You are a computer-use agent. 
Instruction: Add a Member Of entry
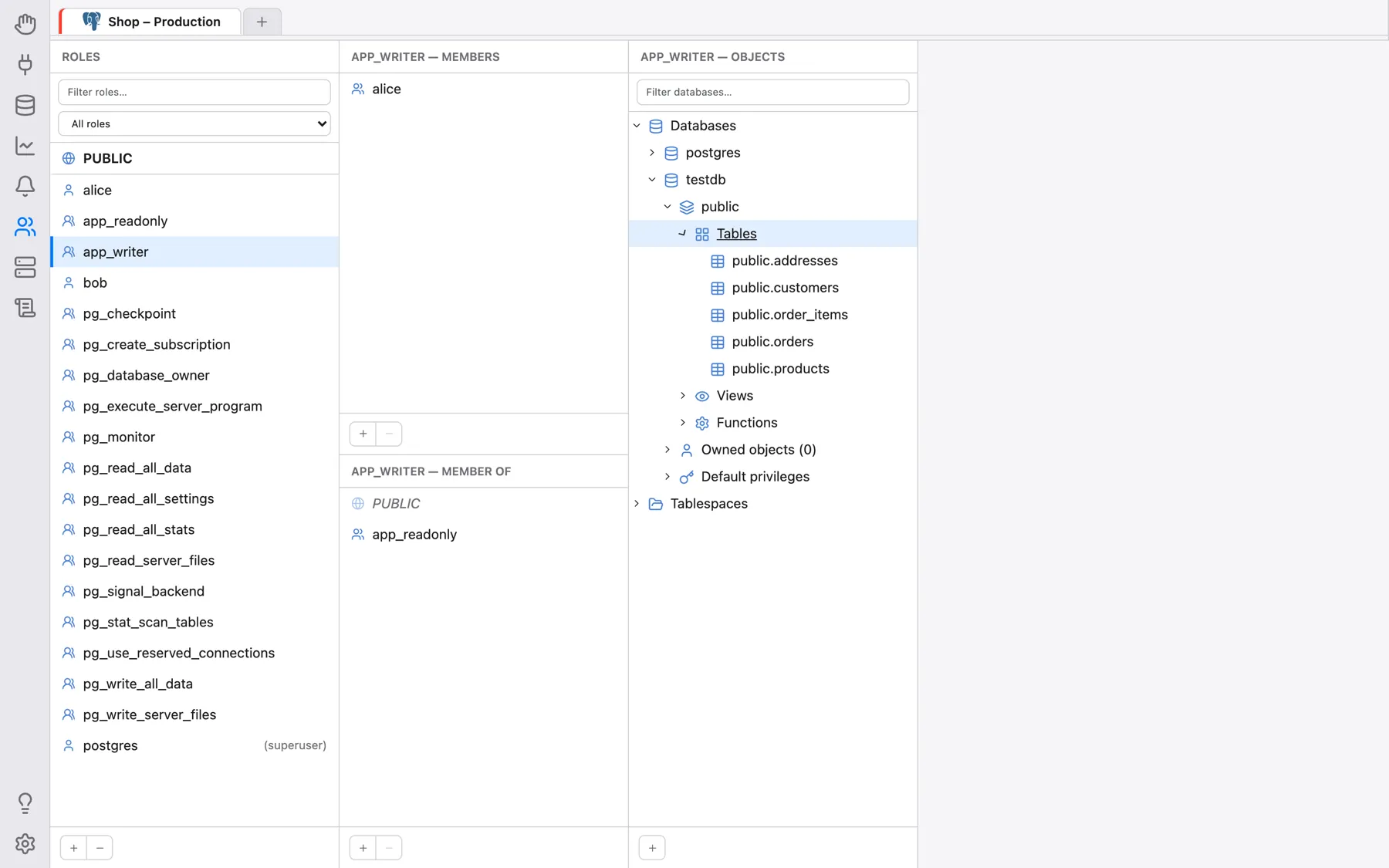(363, 848)
